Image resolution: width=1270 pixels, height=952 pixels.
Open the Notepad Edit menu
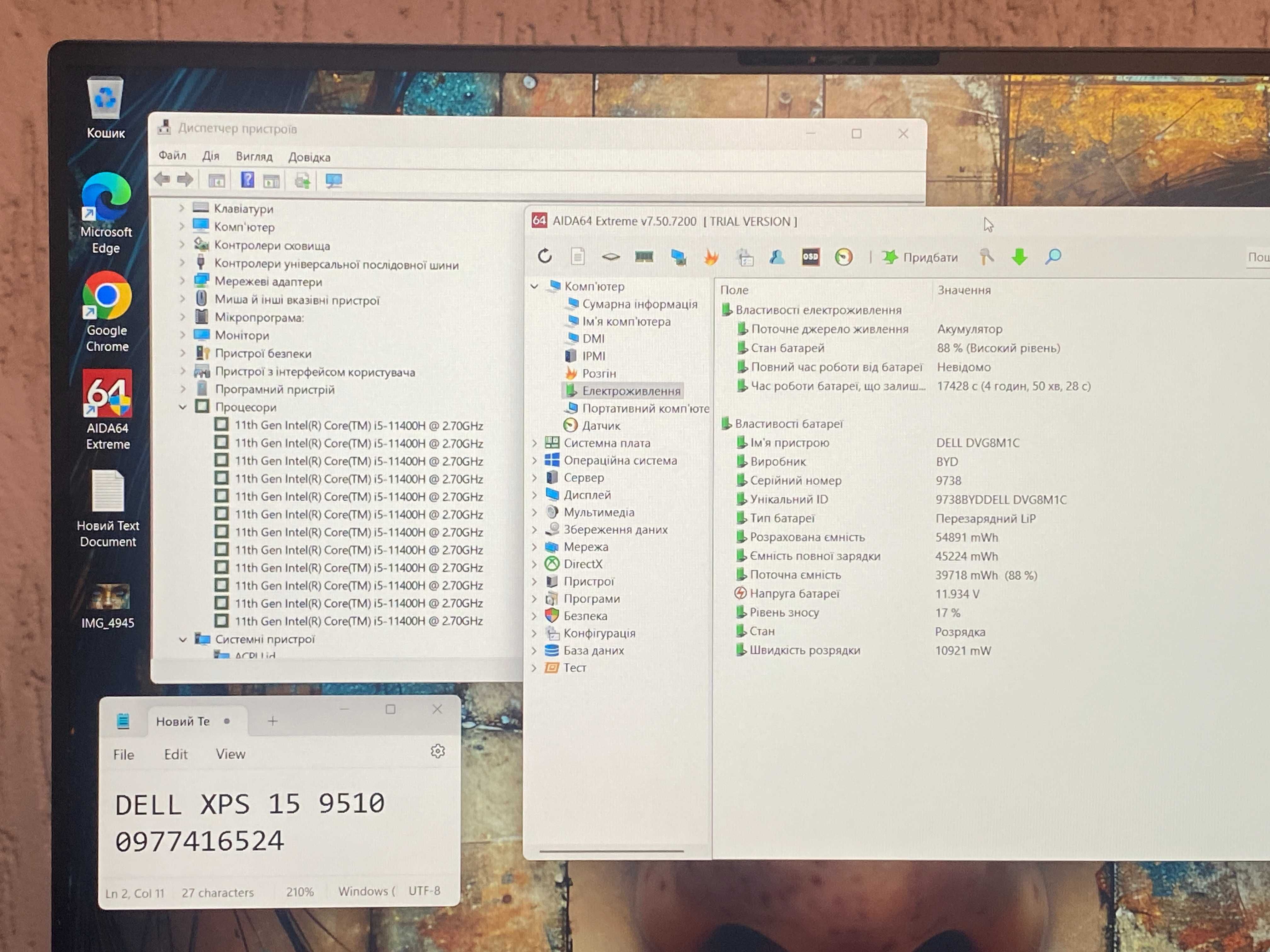tap(176, 754)
